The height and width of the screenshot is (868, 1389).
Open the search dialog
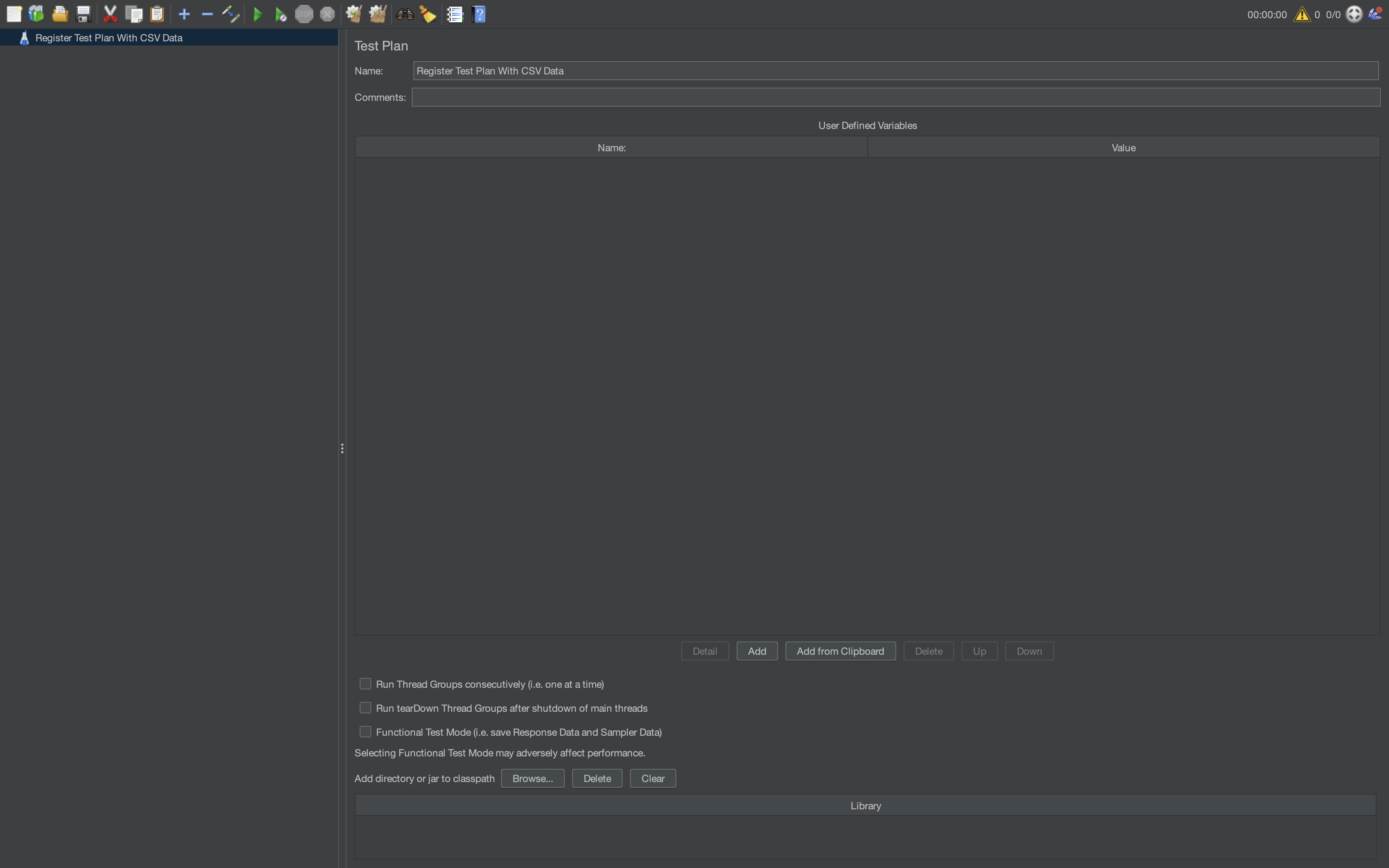(405, 14)
